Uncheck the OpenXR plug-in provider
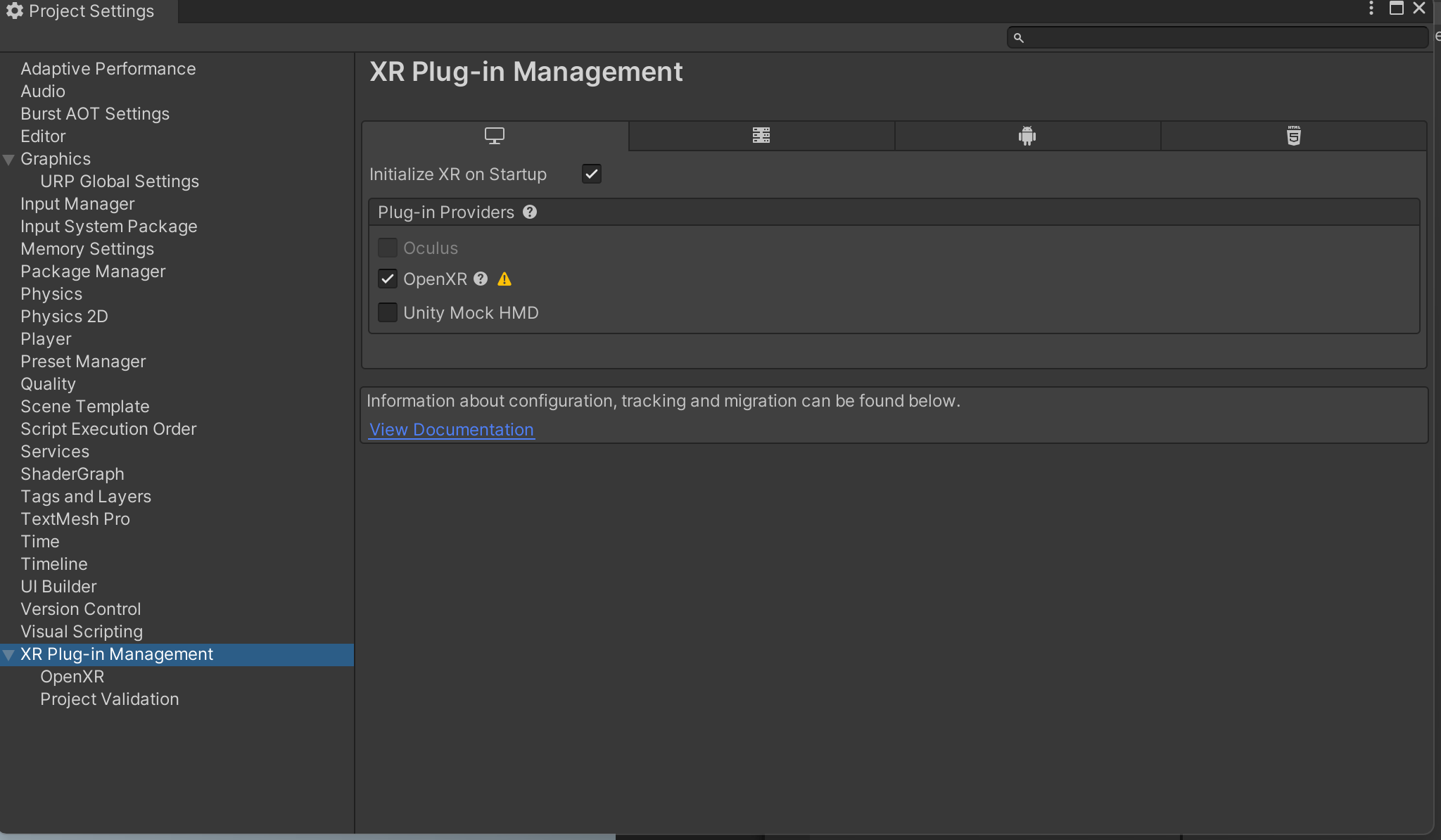 tap(388, 279)
